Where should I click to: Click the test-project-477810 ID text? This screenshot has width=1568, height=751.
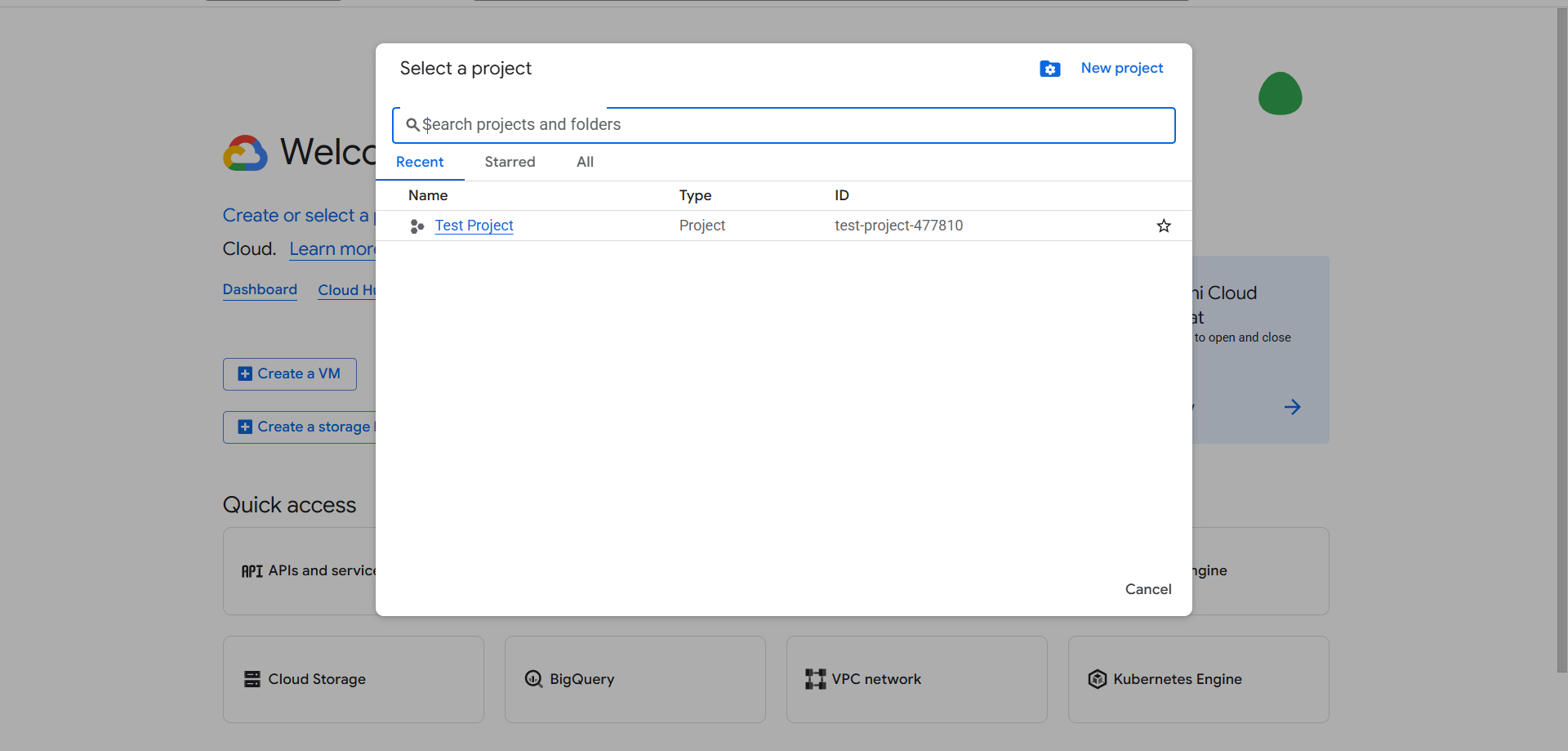coord(898,226)
